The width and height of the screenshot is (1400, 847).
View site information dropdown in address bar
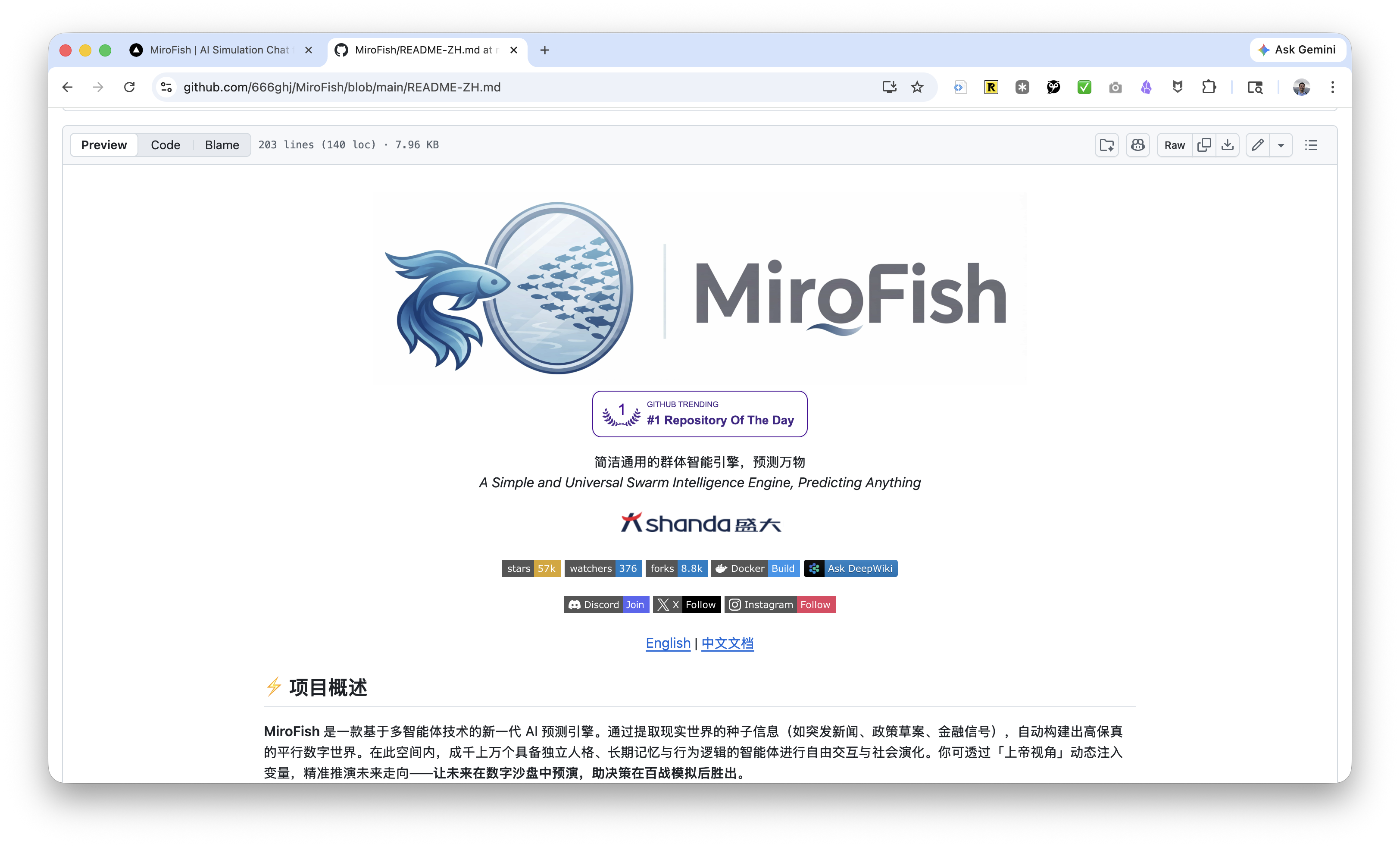click(166, 87)
